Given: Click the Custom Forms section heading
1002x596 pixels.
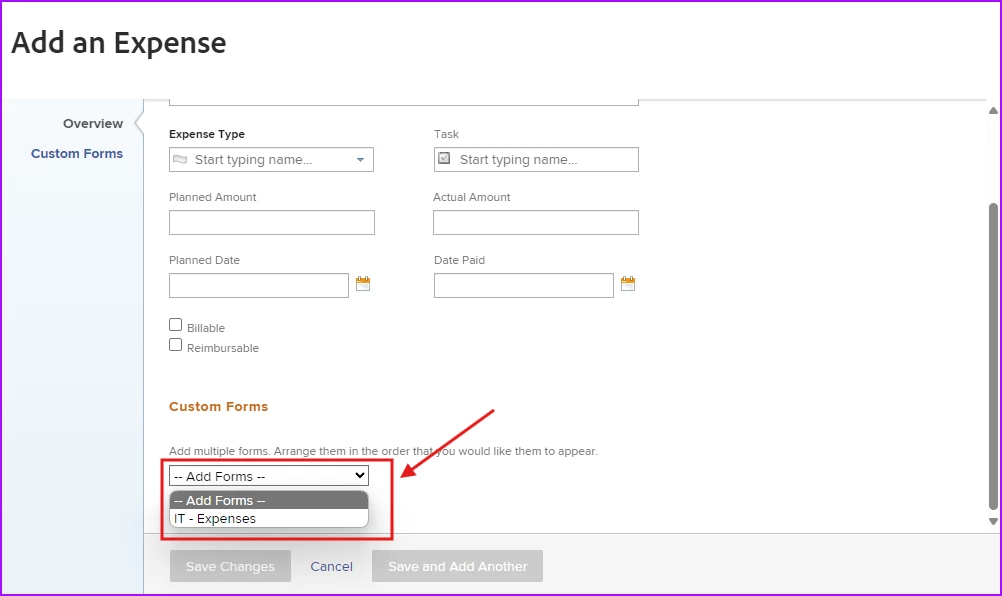Looking at the screenshot, I should (219, 406).
